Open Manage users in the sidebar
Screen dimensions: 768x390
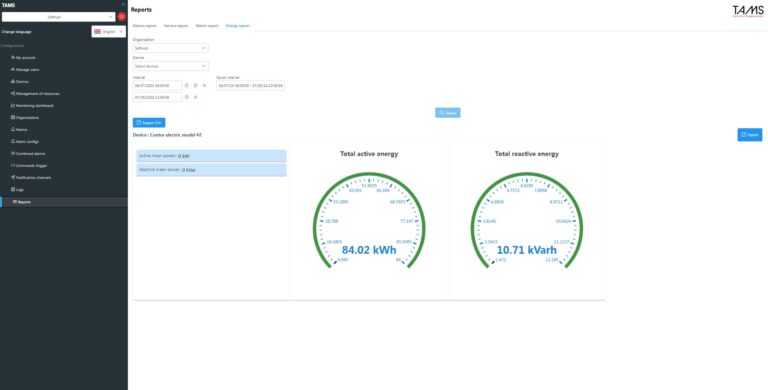pos(27,70)
